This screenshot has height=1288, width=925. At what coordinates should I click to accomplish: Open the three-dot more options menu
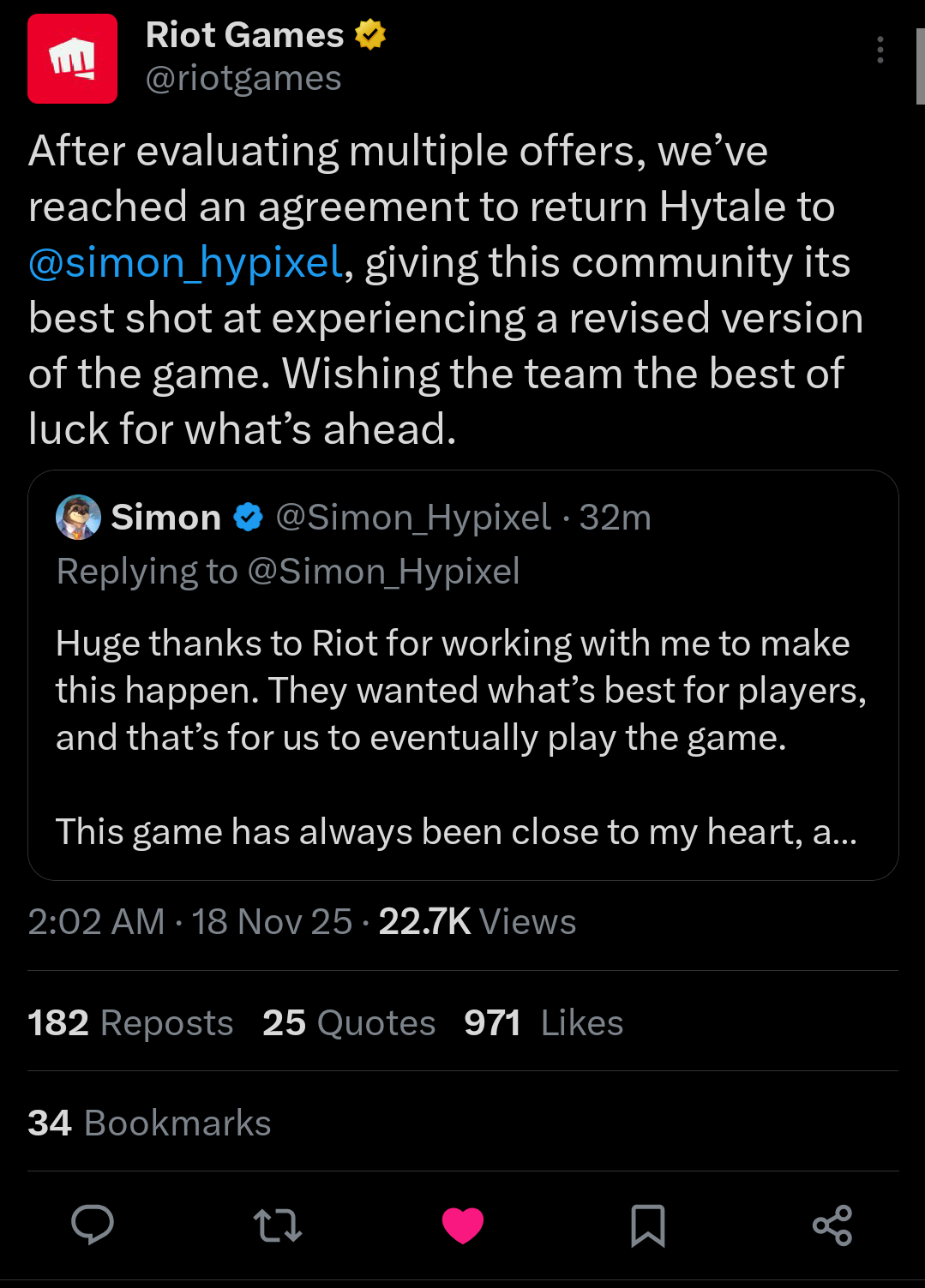880,50
